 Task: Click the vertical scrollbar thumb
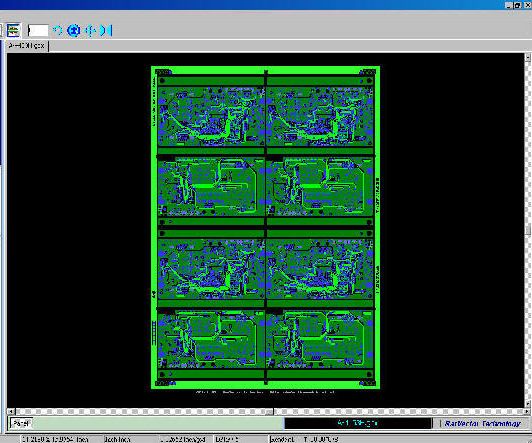pyautogui.click(x=528, y=230)
